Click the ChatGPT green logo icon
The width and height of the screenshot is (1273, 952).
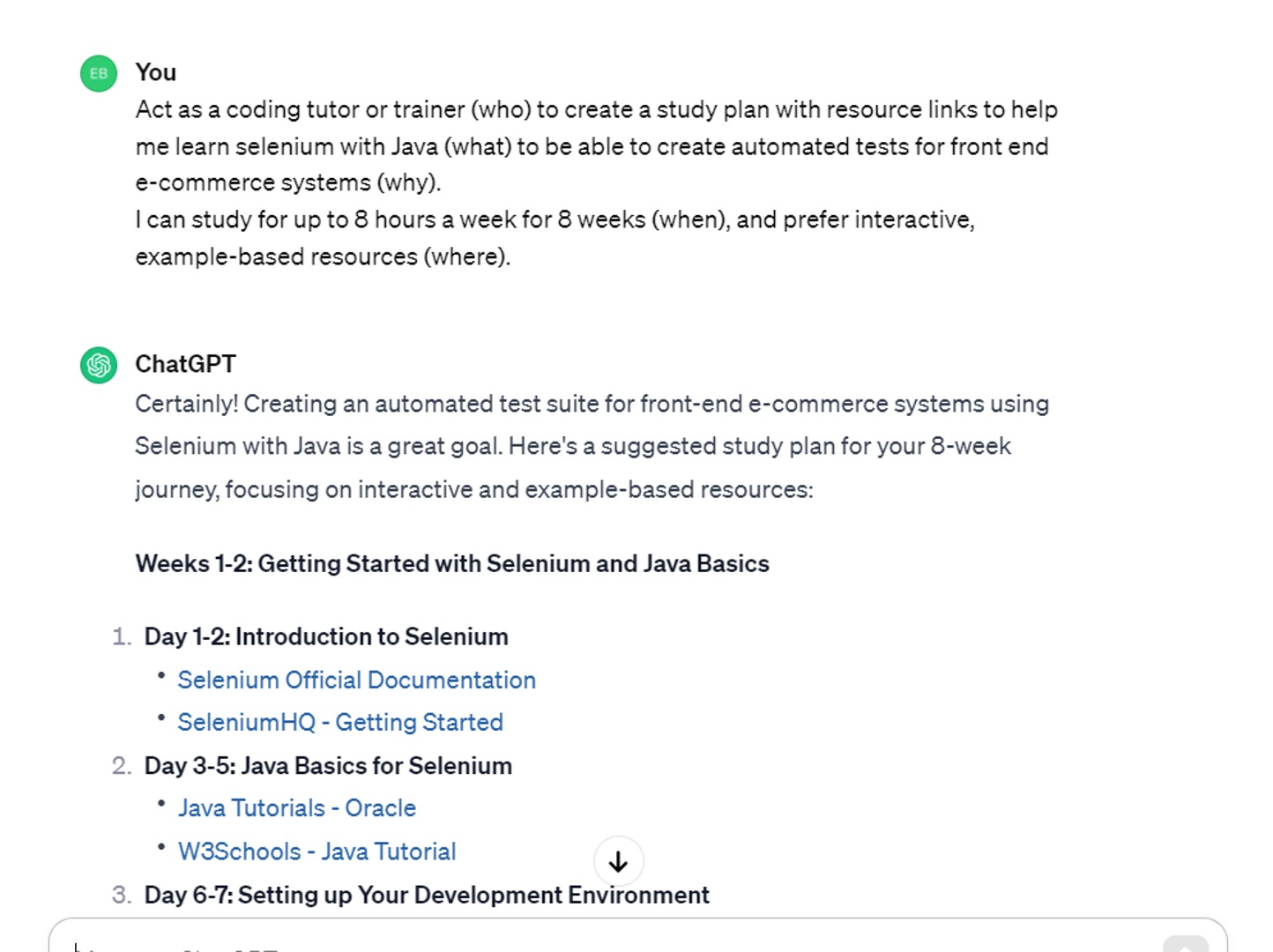(x=98, y=365)
